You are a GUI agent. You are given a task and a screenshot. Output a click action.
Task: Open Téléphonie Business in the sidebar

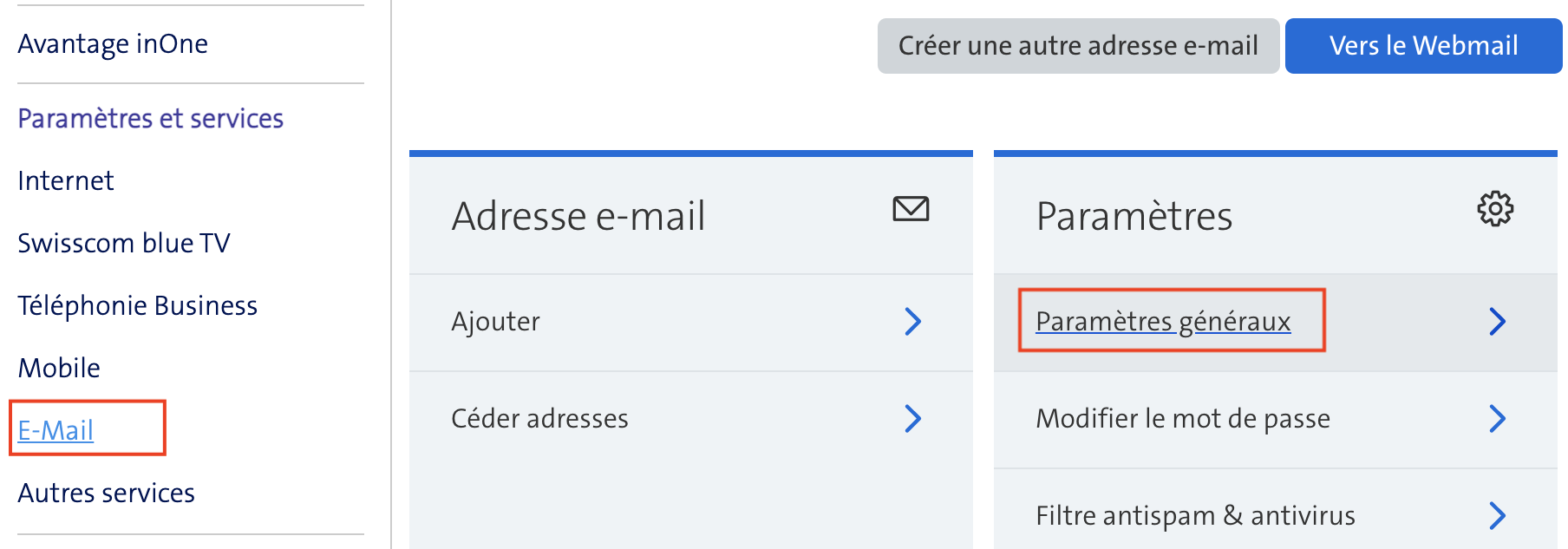138,306
